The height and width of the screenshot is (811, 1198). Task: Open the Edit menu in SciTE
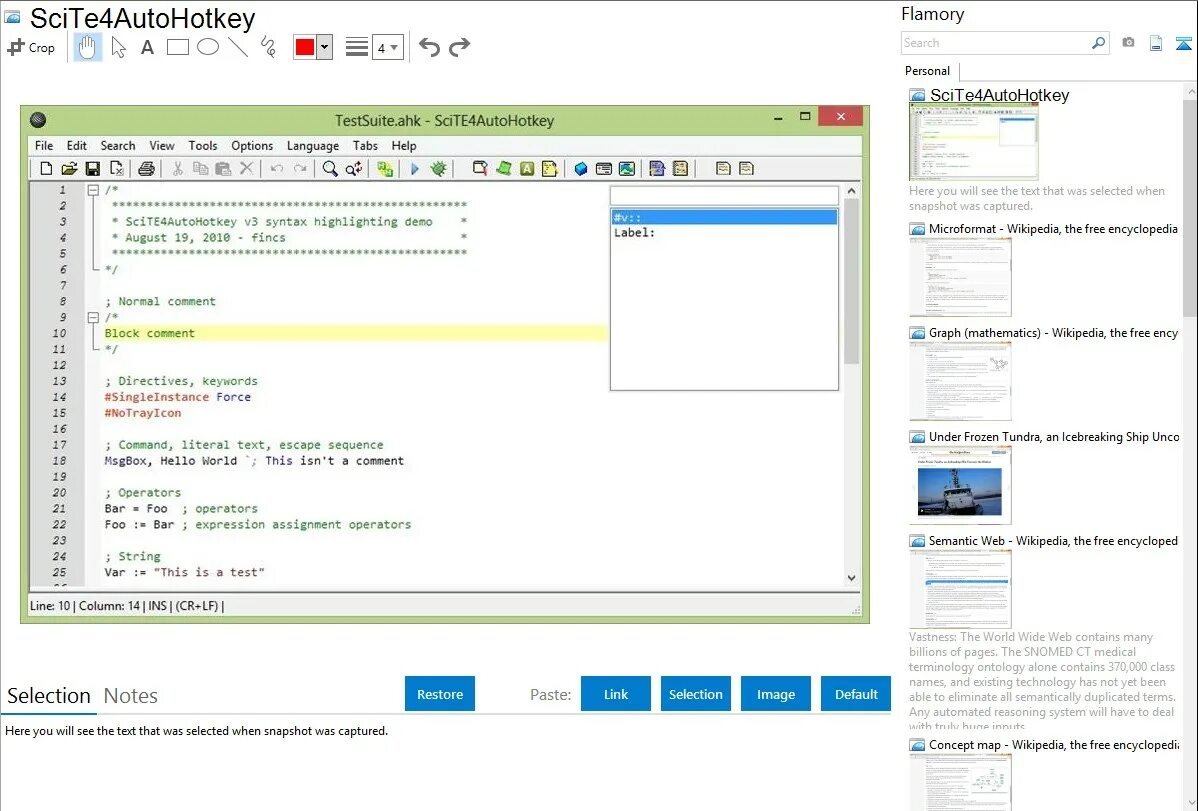(76, 145)
